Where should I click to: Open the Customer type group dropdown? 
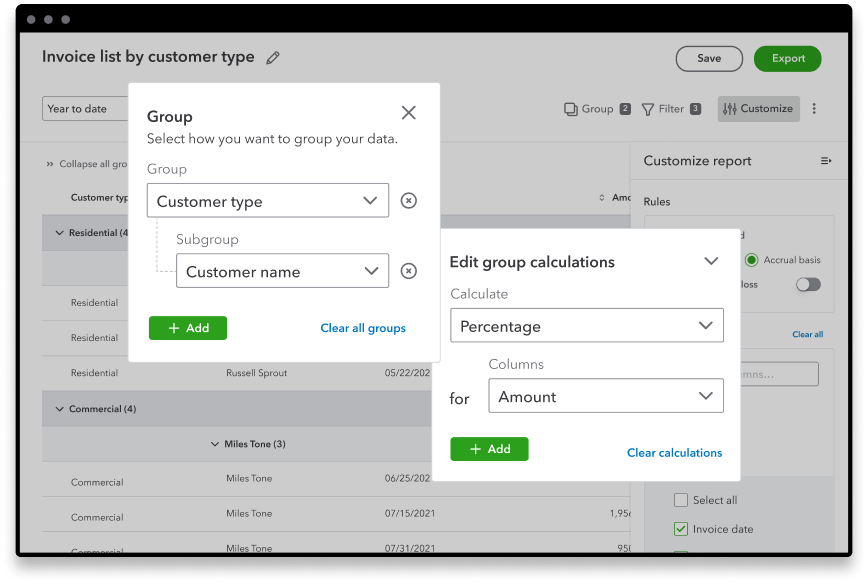click(x=267, y=201)
